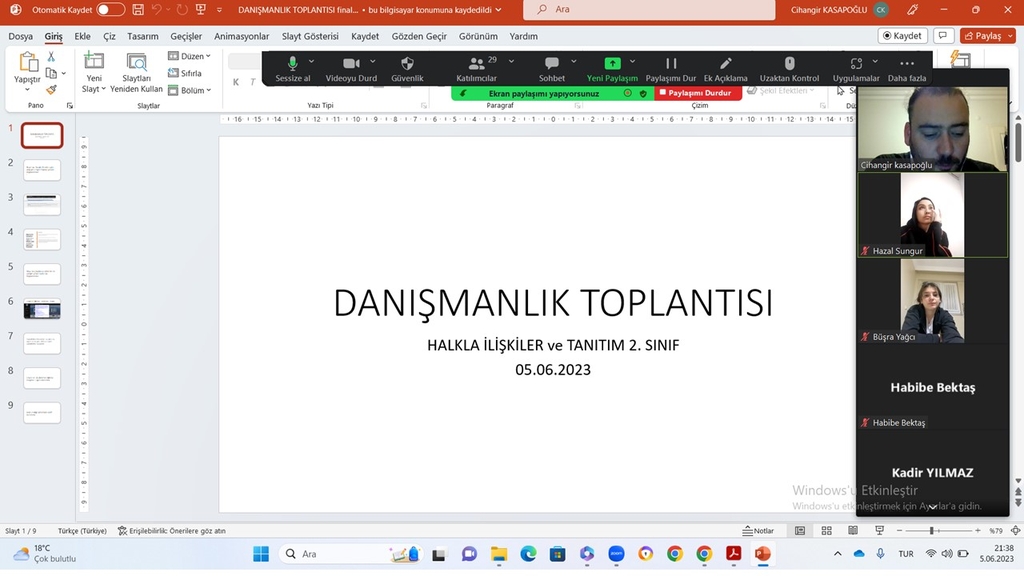
Task: Adjust the %79 zoom slider
Action: point(930,530)
